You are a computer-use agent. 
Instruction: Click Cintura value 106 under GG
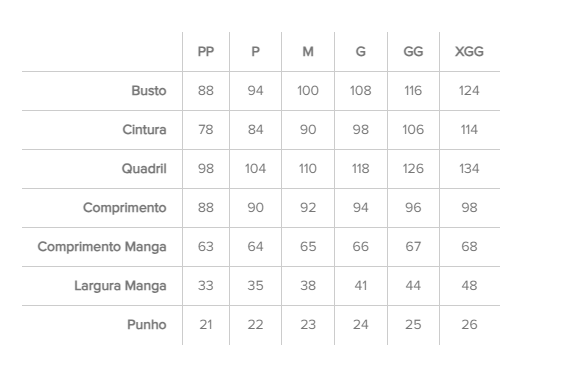pos(413,130)
